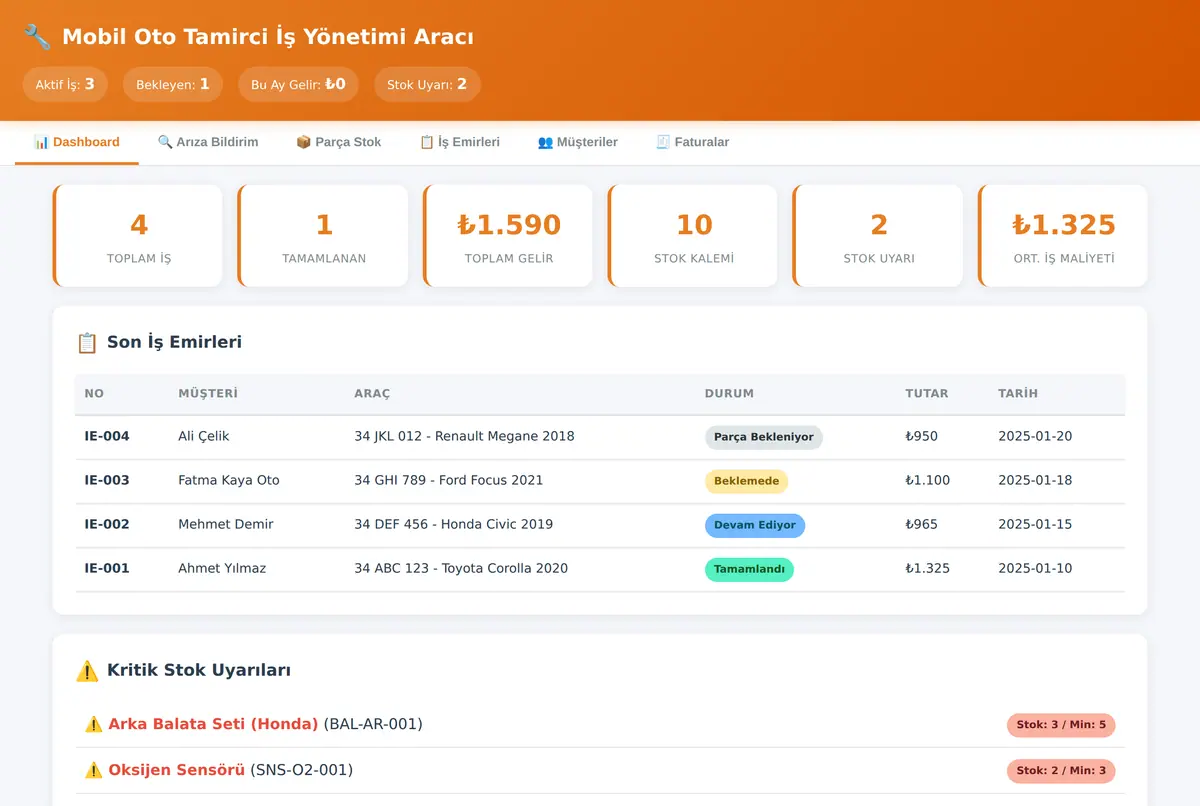Click the MÜŞTERİ column header
The height and width of the screenshot is (806, 1200).
click(x=208, y=394)
